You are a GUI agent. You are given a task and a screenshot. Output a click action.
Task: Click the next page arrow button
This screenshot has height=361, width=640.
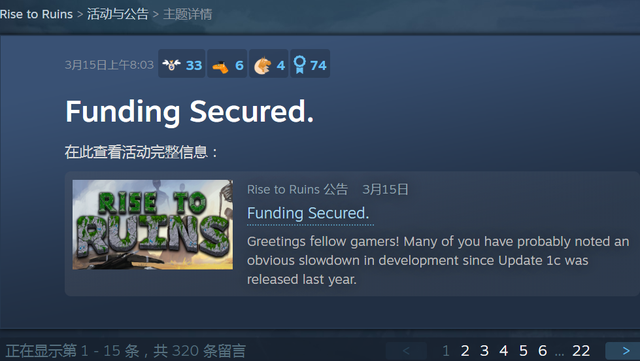[x=623, y=351]
